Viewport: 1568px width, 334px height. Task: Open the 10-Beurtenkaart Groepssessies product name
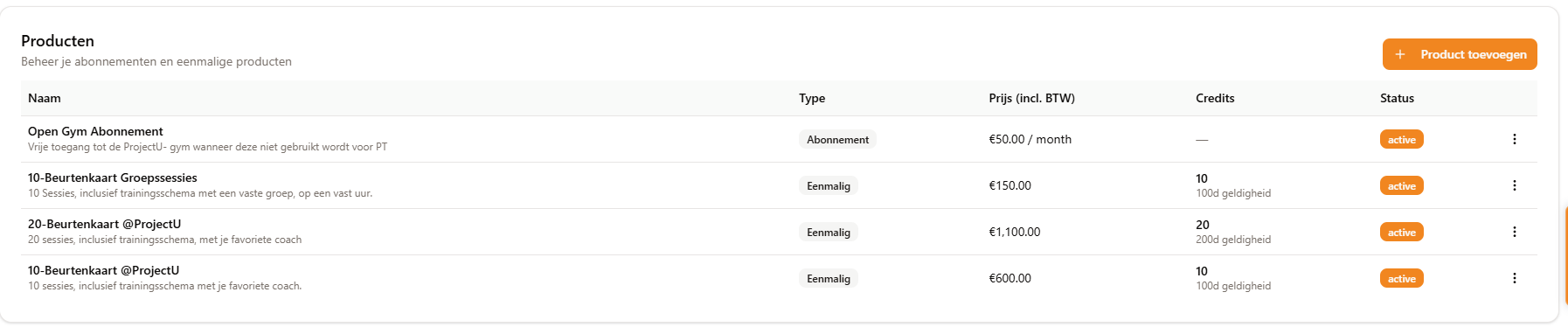(113, 177)
